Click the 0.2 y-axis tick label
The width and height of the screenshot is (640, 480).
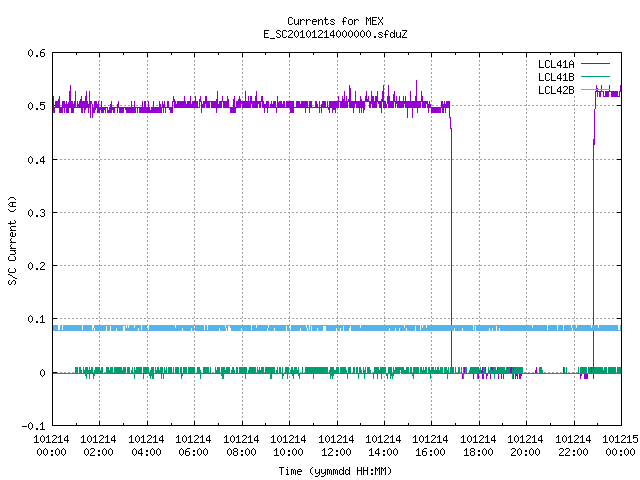coord(36,266)
